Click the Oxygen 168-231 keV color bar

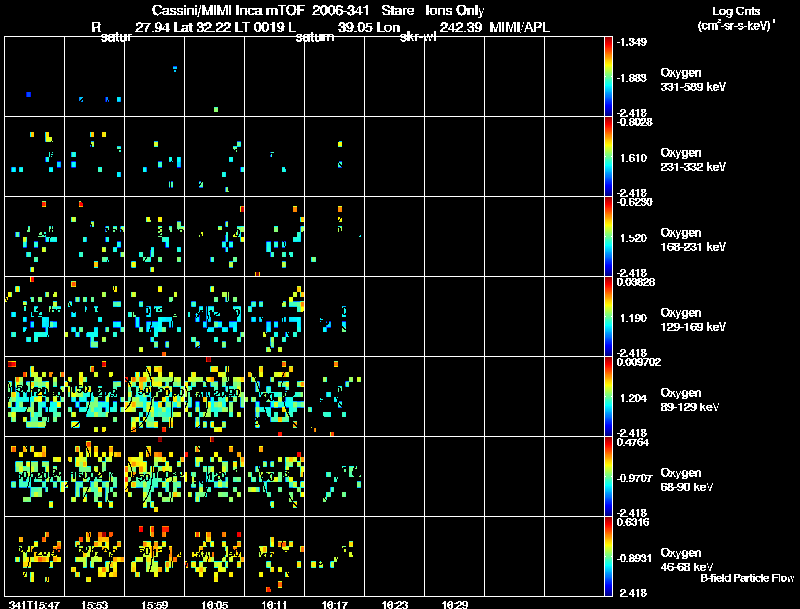pos(608,237)
